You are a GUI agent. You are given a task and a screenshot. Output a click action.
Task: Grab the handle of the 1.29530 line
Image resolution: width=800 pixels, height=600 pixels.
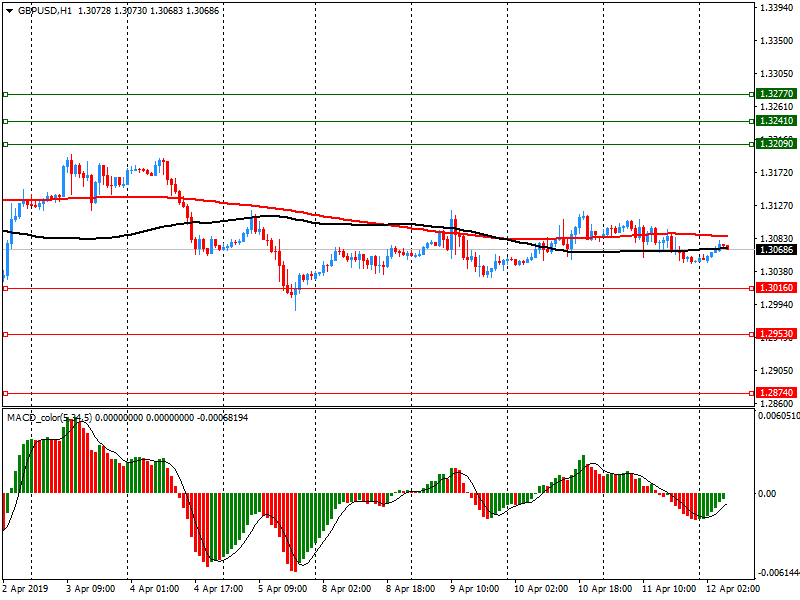pyautogui.click(x=5, y=335)
